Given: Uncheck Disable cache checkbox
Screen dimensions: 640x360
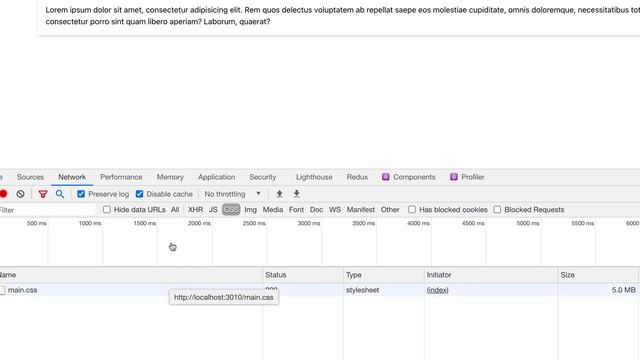Looking at the screenshot, I should pos(140,194).
